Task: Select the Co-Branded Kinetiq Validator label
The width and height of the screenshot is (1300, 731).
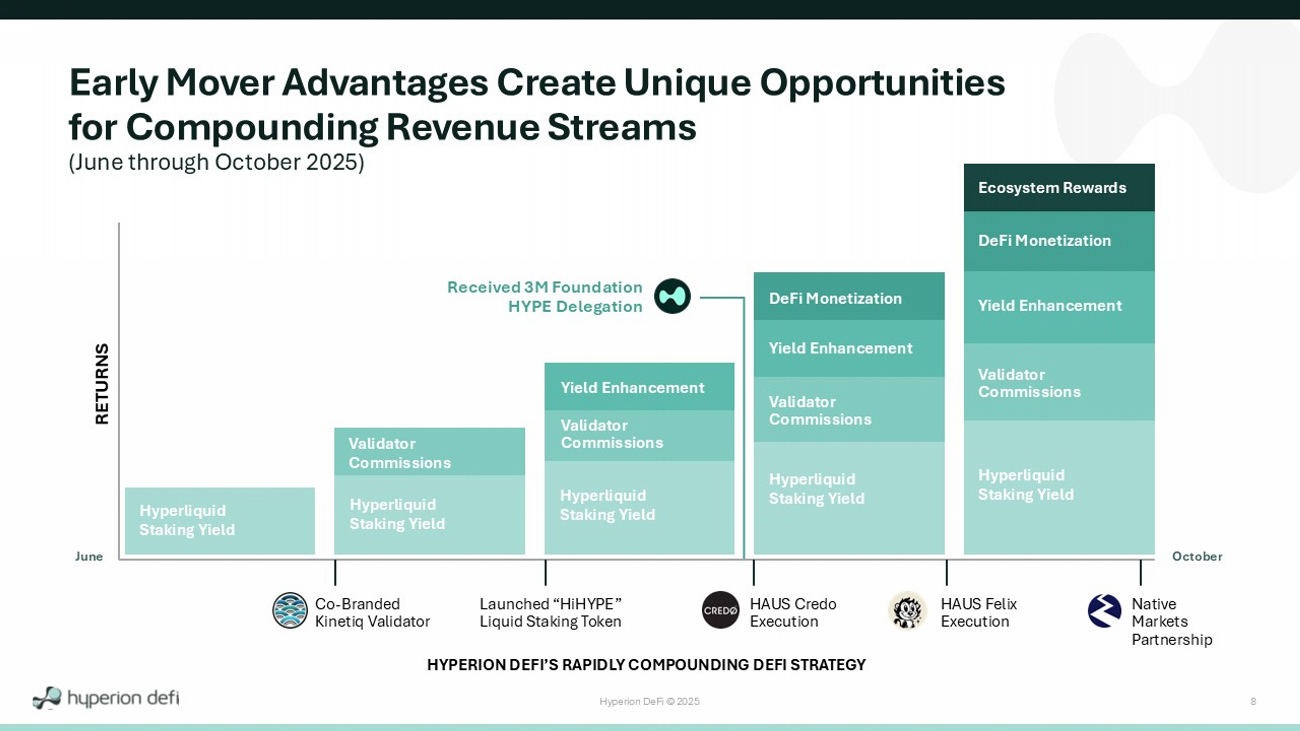Action: click(372, 613)
